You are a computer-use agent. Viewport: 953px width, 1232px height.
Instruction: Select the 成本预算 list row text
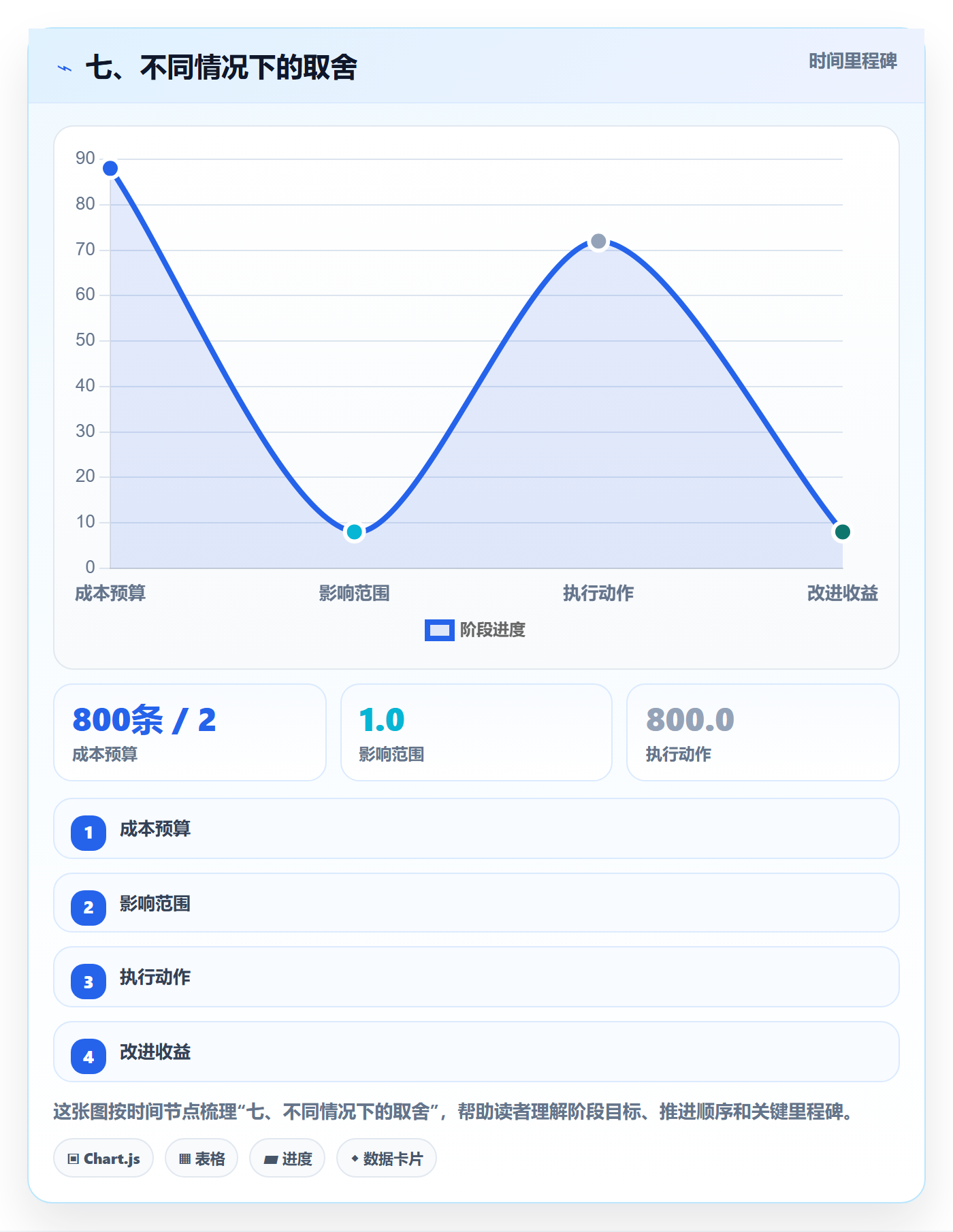tap(155, 829)
